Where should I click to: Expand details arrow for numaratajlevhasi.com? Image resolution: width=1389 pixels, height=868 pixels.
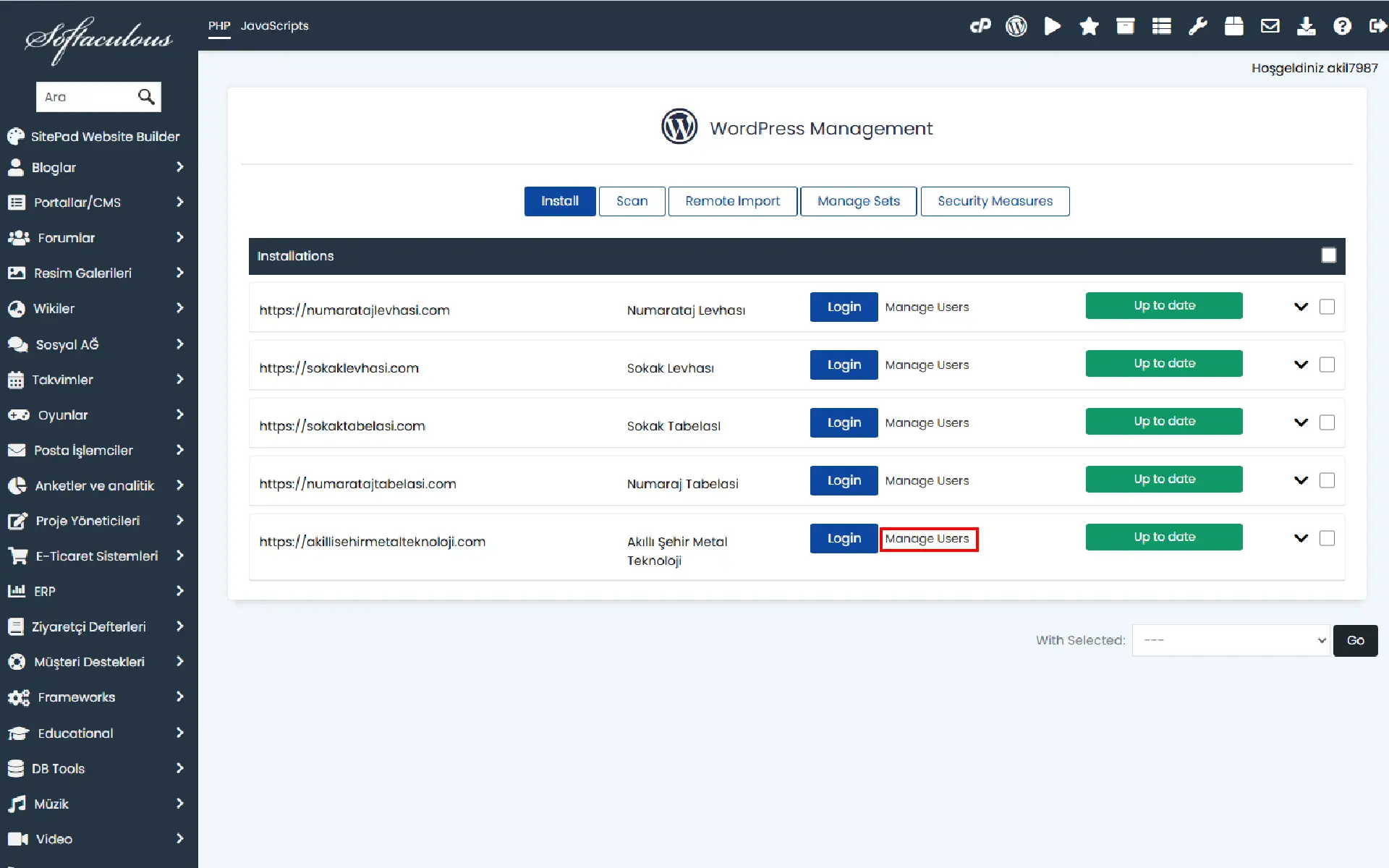[x=1301, y=307]
